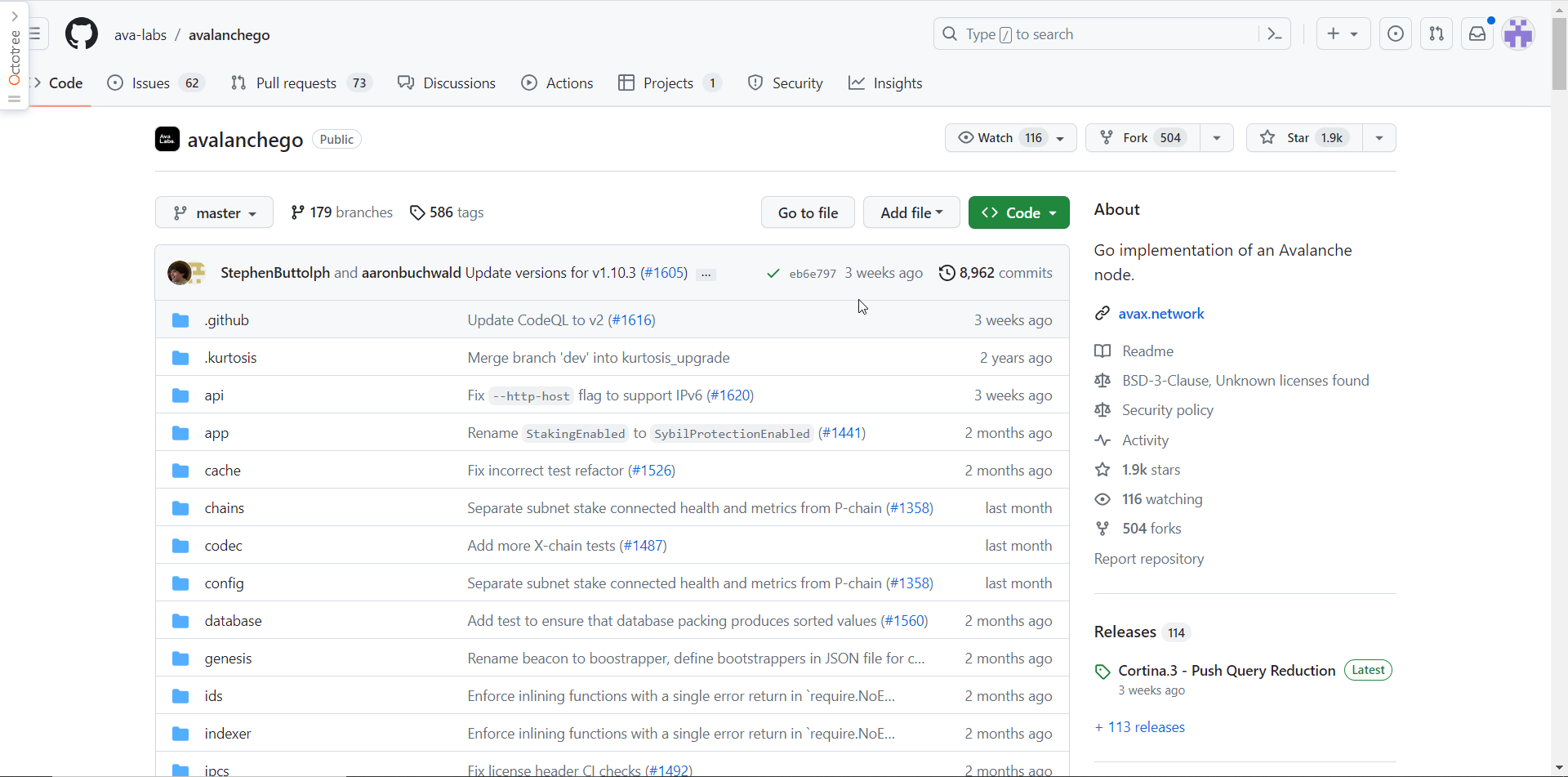View the 8,962 commits history

(x=996, y=273)
